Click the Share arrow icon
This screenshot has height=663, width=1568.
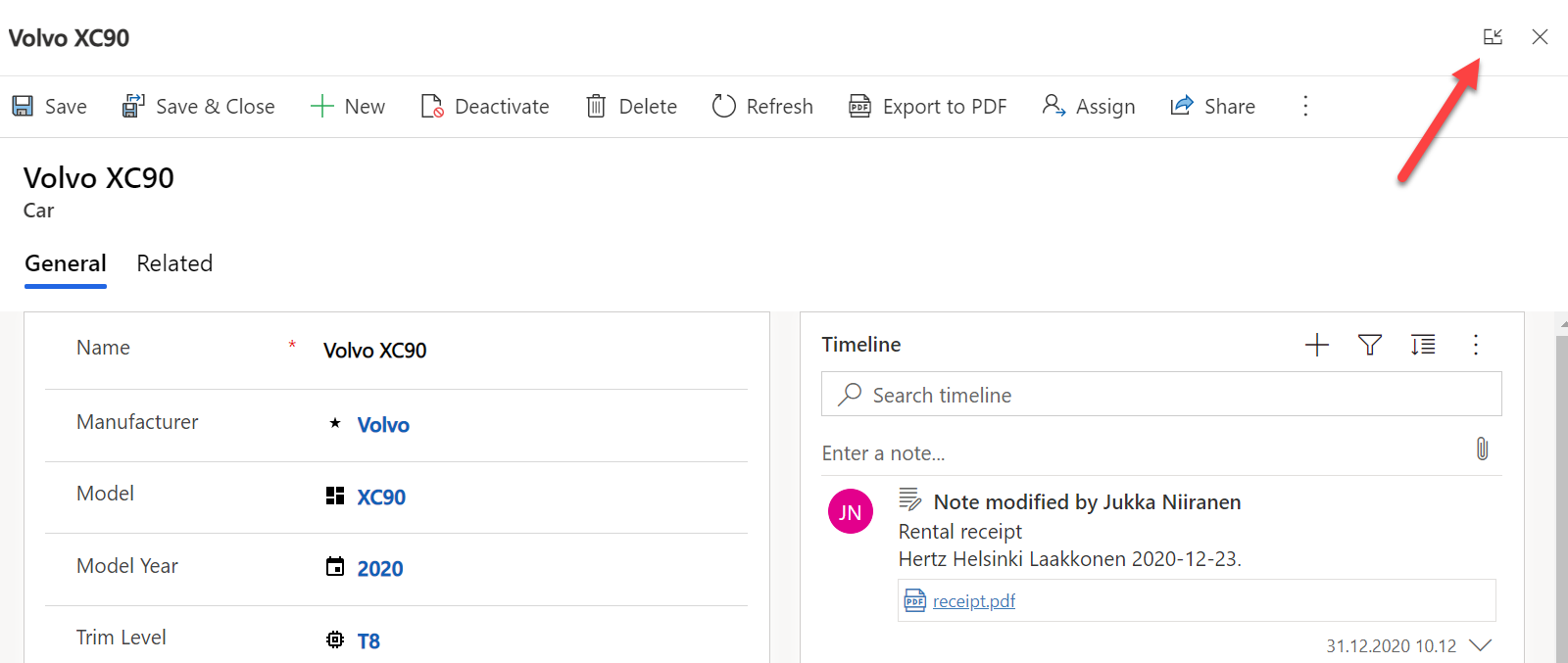[1182, 106]
